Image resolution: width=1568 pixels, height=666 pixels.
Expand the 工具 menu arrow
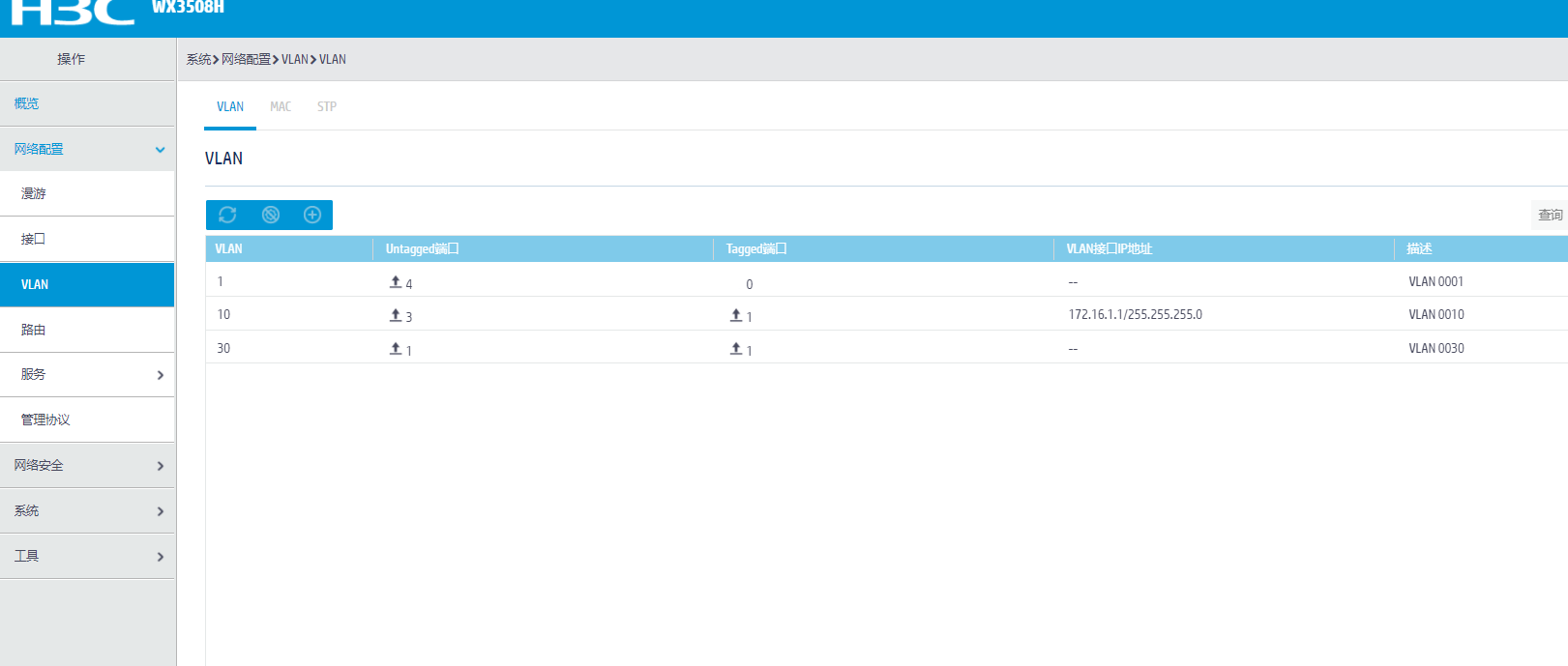click(x=161, y=557)
